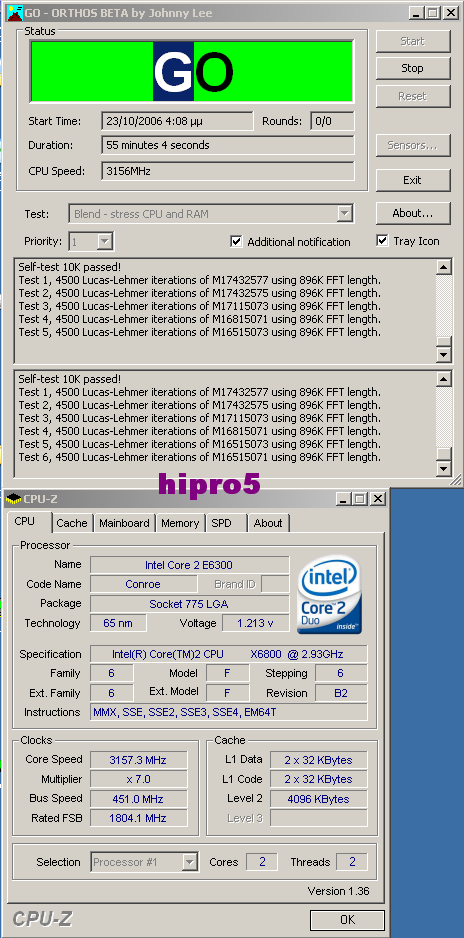This screenshot has height=938, width=464.
Task: Click the L1 Data cache value
Action: (x=319, y=760)
